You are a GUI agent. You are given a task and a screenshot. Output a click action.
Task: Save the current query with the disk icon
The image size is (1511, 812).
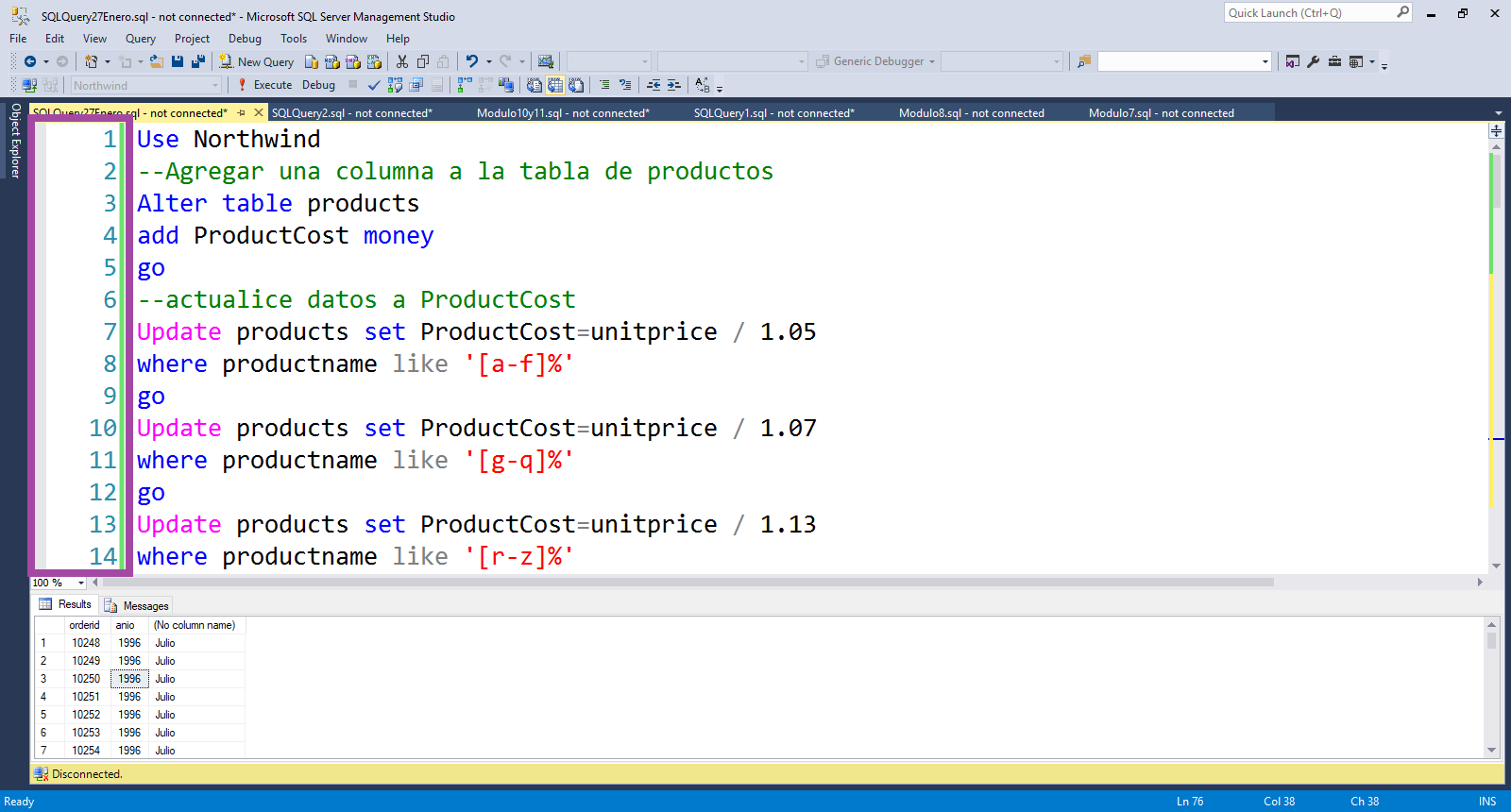(178, 61)
